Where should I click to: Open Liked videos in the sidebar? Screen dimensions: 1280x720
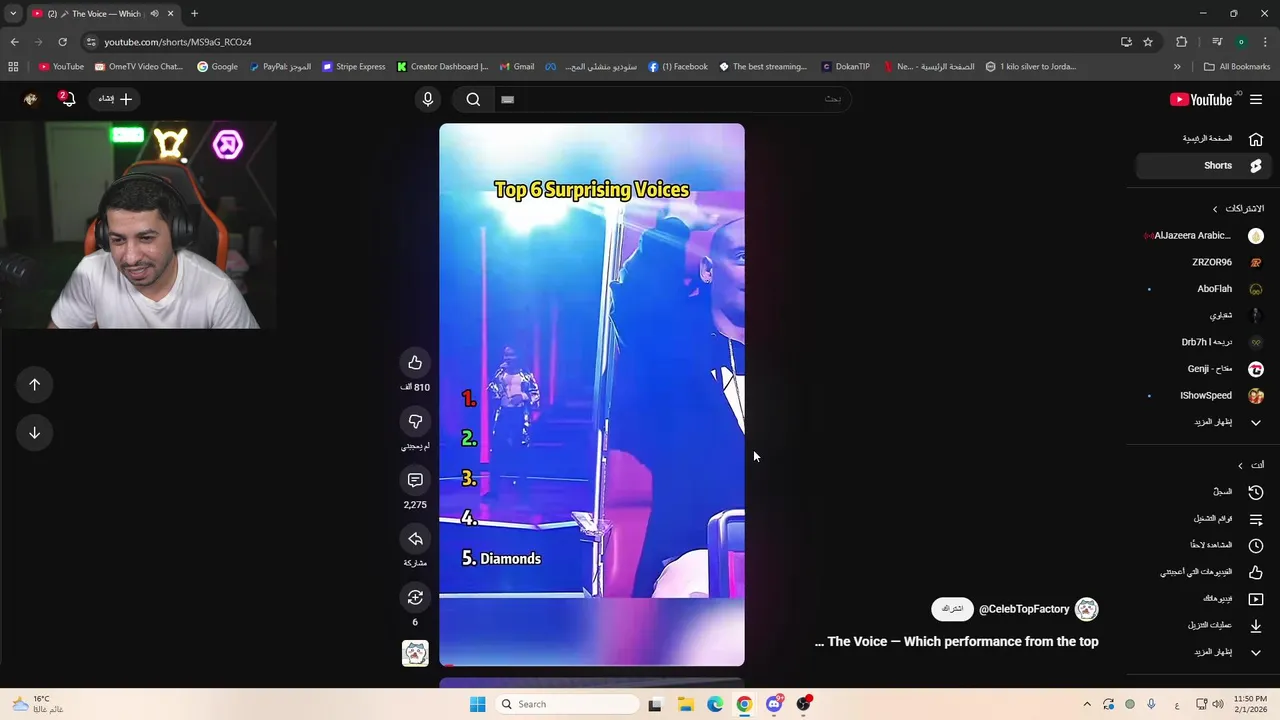1204,572
